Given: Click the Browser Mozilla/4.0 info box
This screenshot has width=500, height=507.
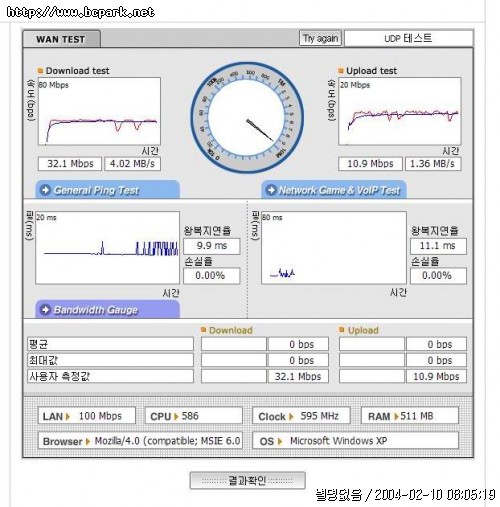Looking at the screenshot, I should click(x=140, y=441).
